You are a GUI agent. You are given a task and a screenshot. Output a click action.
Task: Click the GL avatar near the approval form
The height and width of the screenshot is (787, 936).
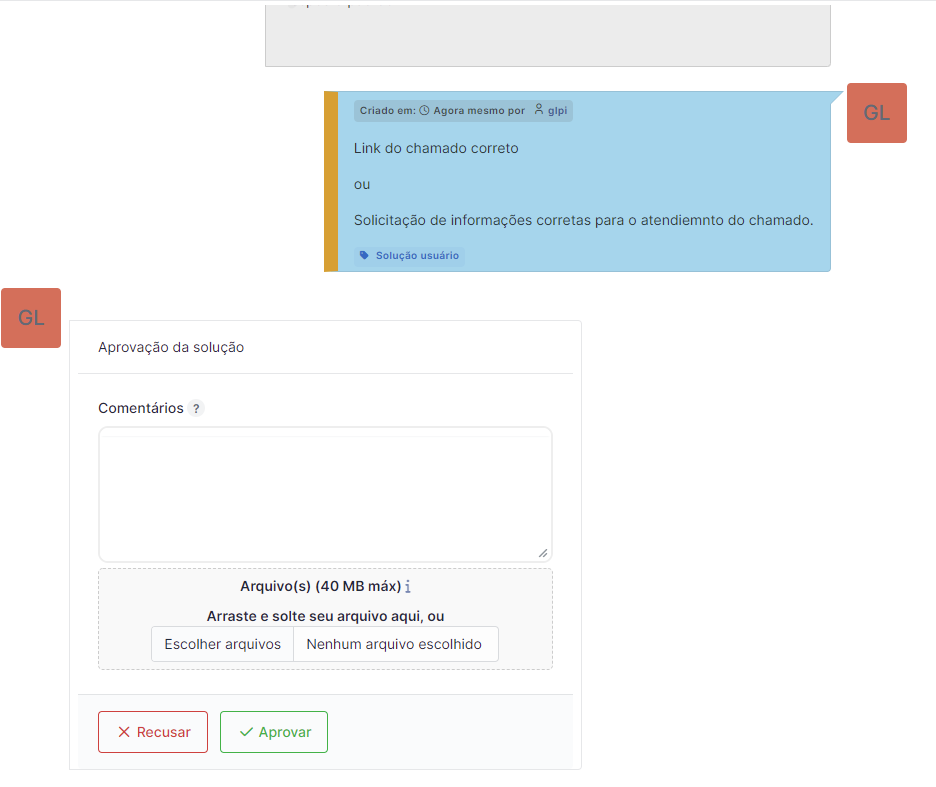[x=31, y=317]
